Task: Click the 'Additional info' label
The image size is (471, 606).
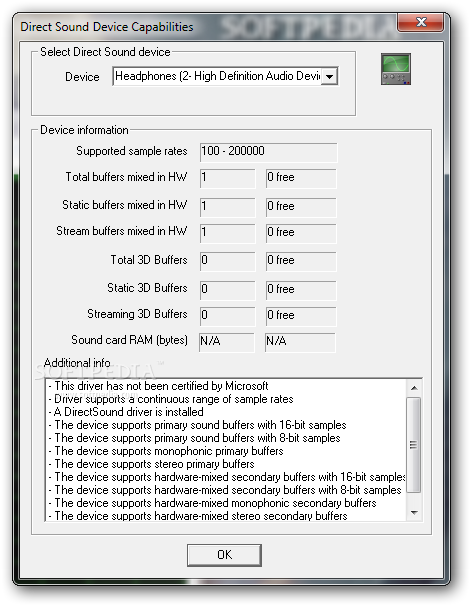Action: tap(77, 363)
